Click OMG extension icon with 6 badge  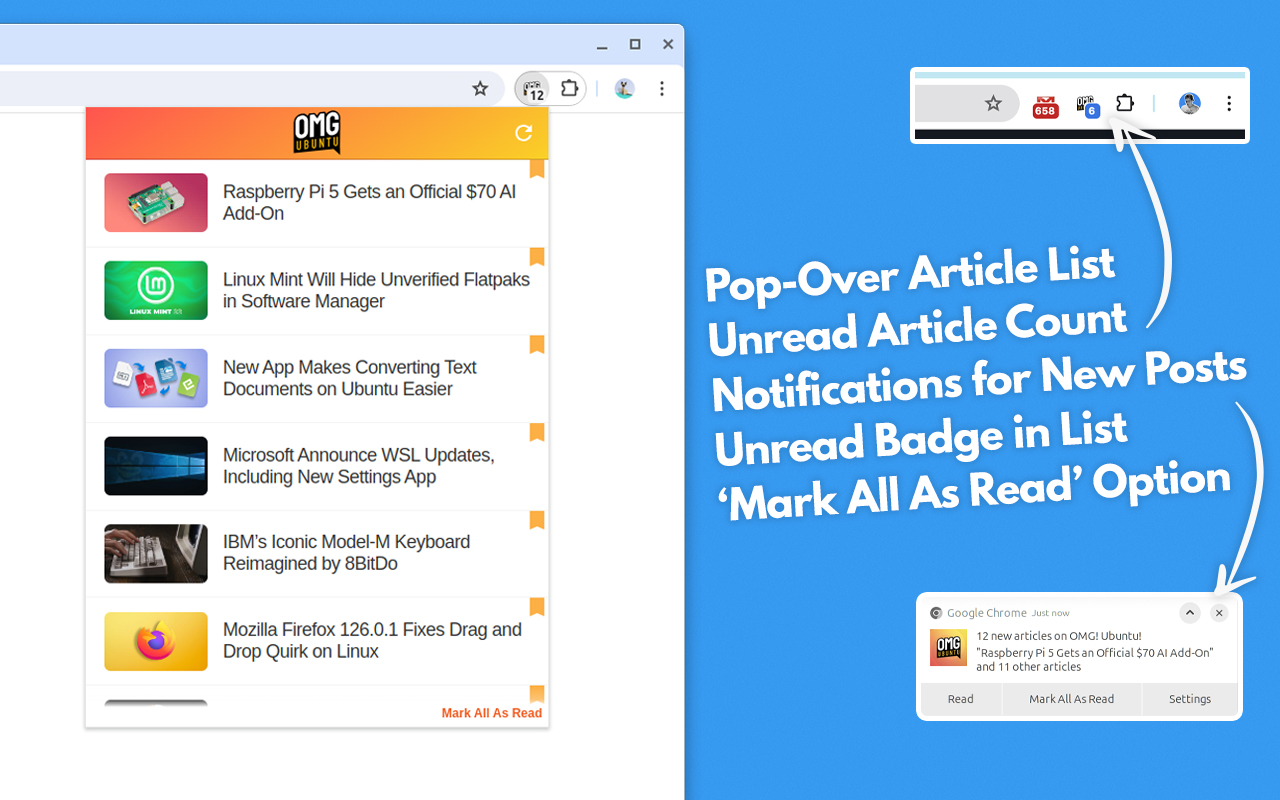1088,105
